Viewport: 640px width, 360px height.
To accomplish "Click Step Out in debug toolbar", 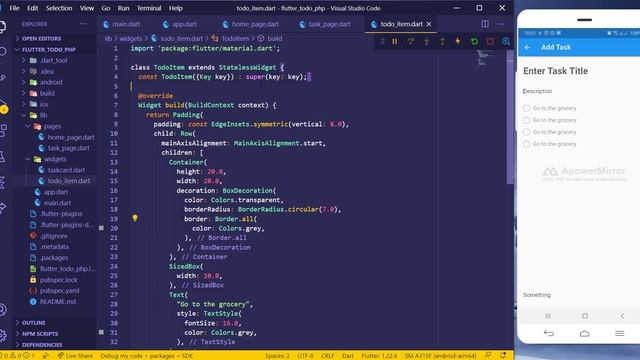I will point(442,41).
